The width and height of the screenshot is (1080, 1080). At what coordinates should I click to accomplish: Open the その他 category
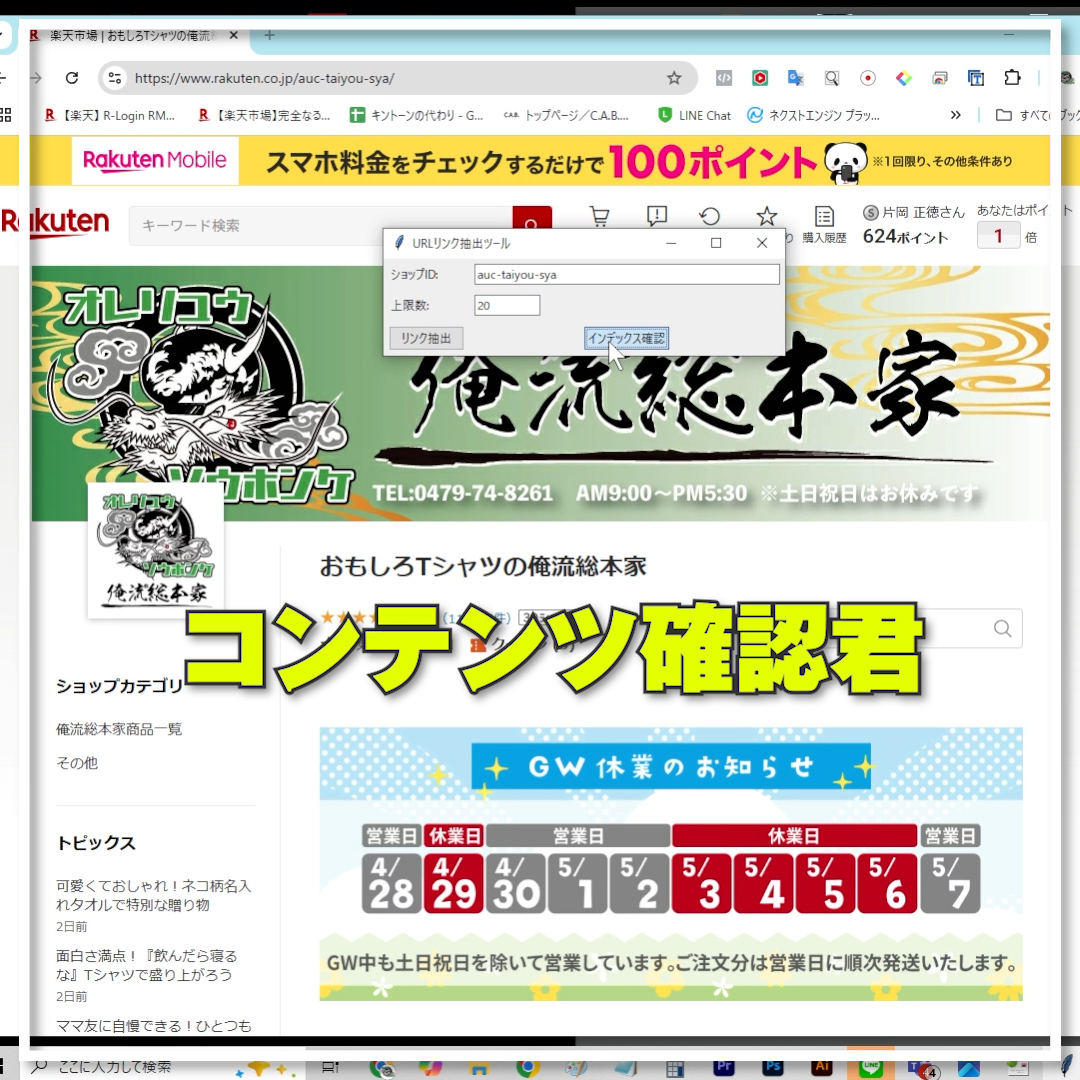tap(77, 762)
